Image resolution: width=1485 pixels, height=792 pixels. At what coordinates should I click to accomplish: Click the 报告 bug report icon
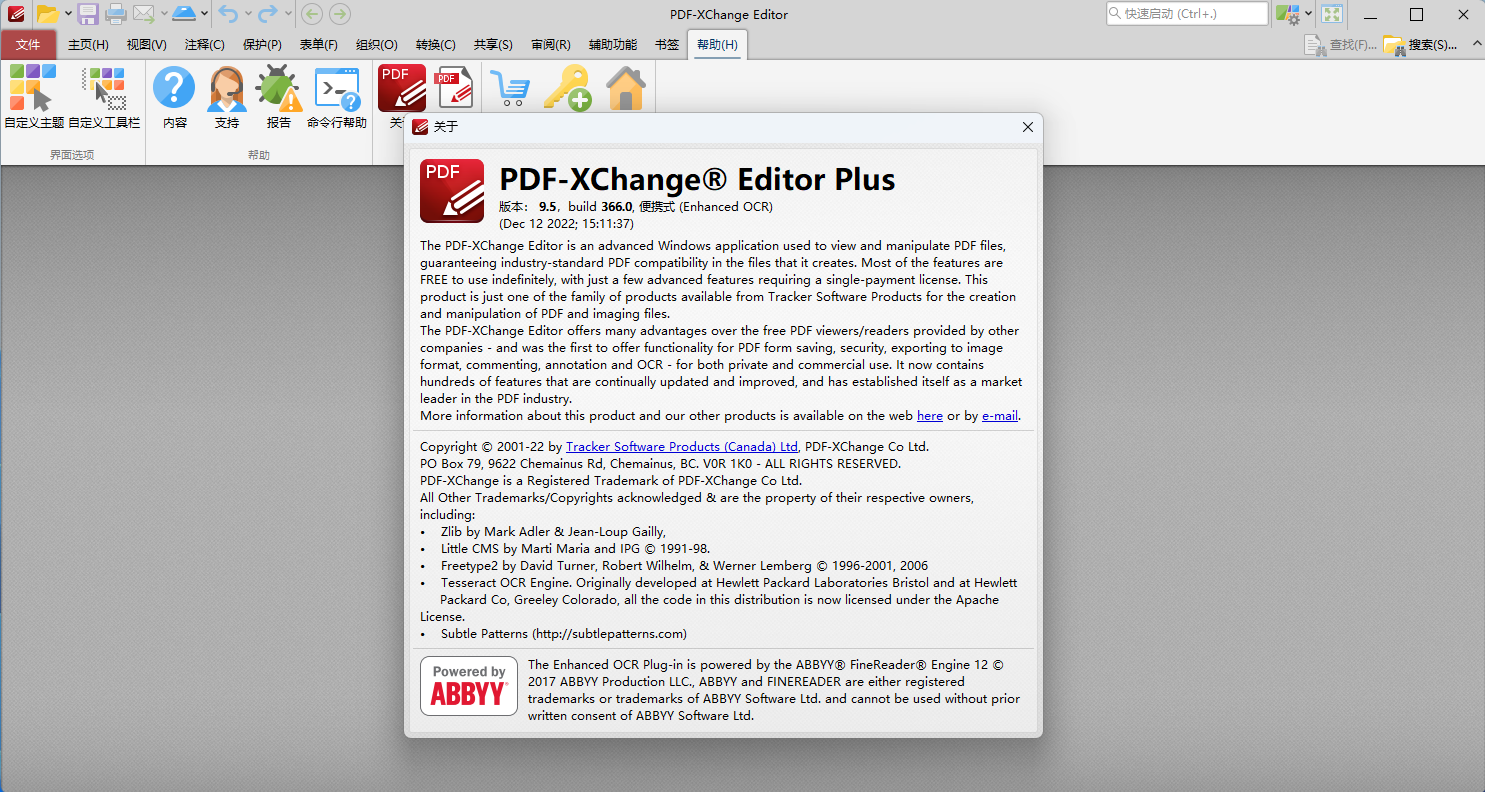click(x=279, y=97)
